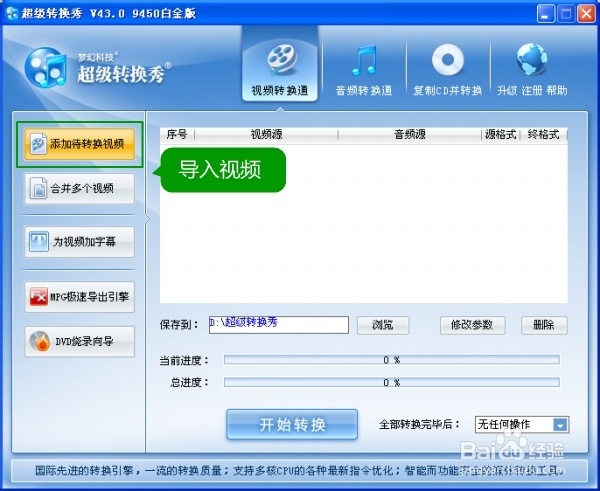This screenshot has height=491, width=600.
Task: Click the 添加待转换视频 button
Action: click(x=80, y=144)
